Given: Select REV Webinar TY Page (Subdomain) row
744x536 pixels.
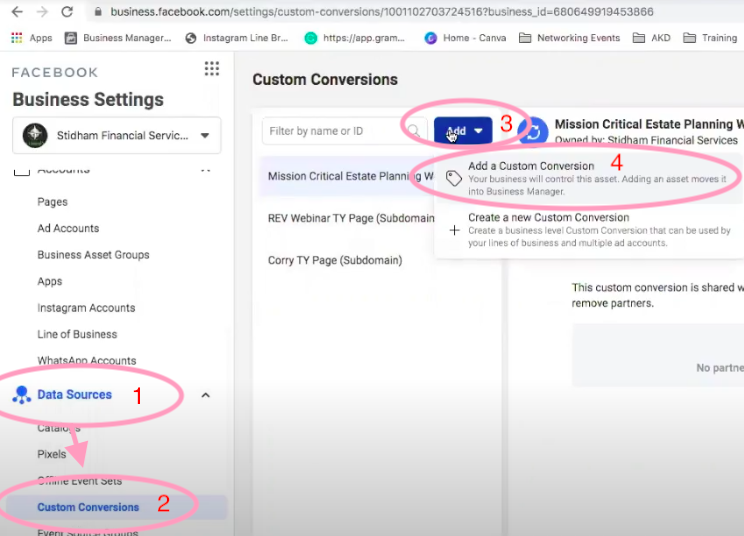Looking at the screenshot, I should pos(350,218).
